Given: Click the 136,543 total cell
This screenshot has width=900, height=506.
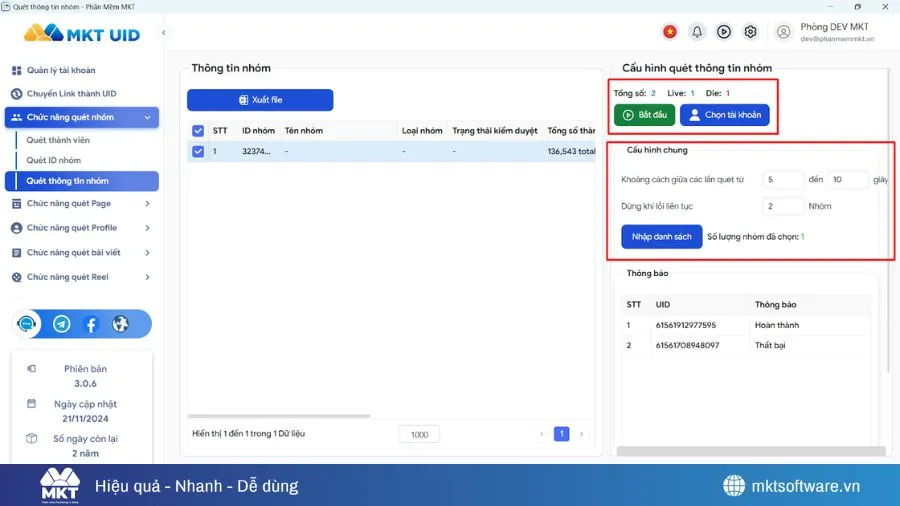Looking at the screenshot, I should point(571,151).
